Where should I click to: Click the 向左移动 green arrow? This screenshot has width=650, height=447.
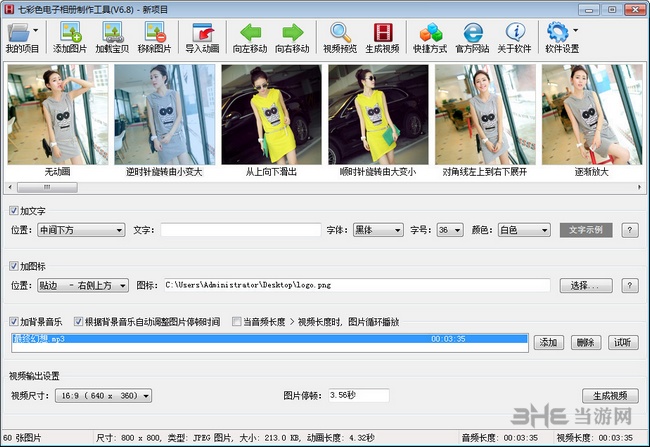(250, 32)
